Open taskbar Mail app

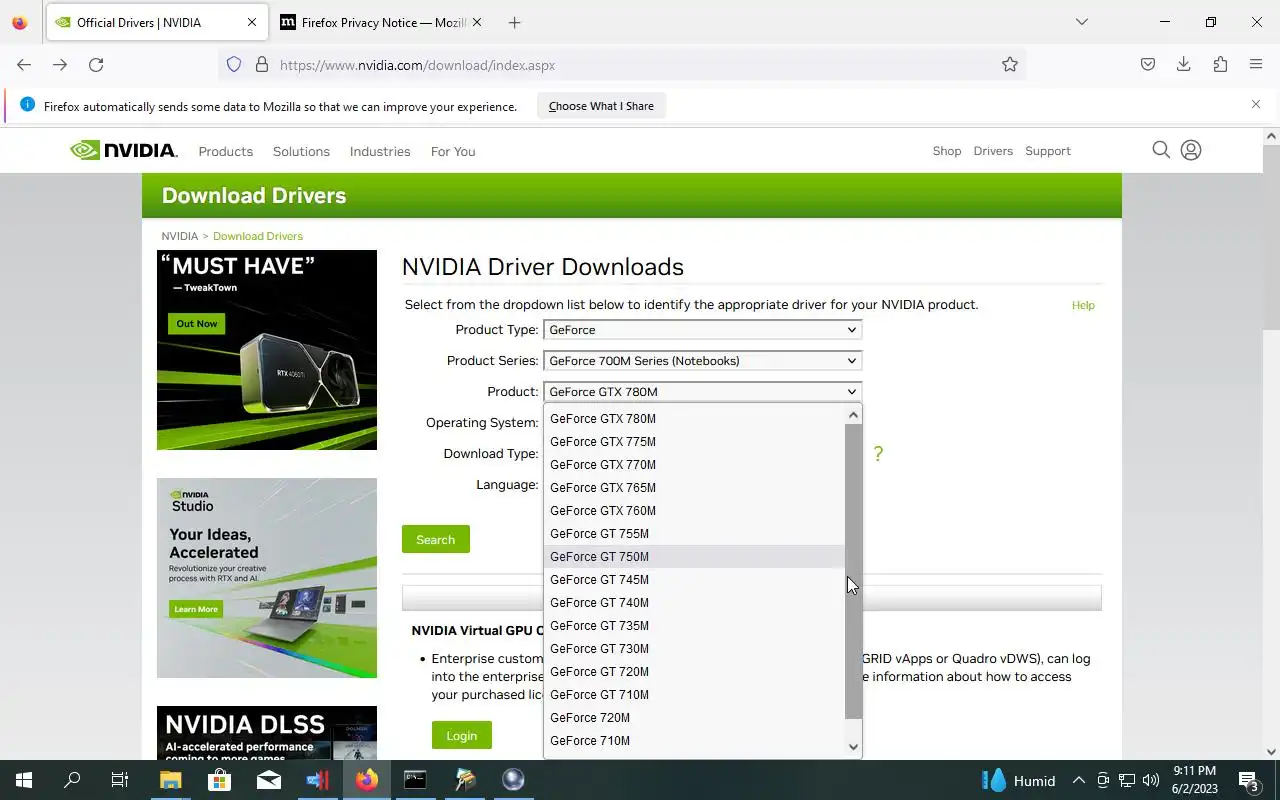(x=268, y=780)
